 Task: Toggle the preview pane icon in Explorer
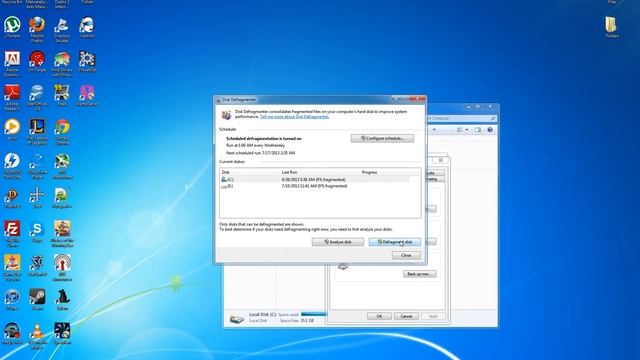(x=478, y=130)
